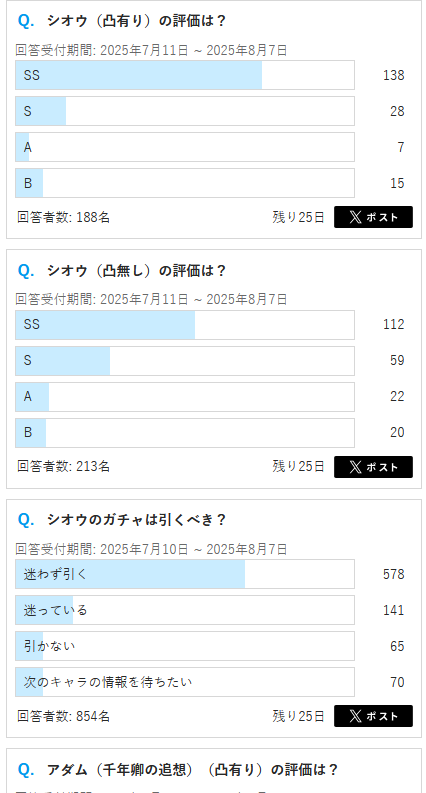Click the Q icon of シオウのガチャは引くべき
The height and width of the screenshot is (793, 426).
tap(26, 520)
